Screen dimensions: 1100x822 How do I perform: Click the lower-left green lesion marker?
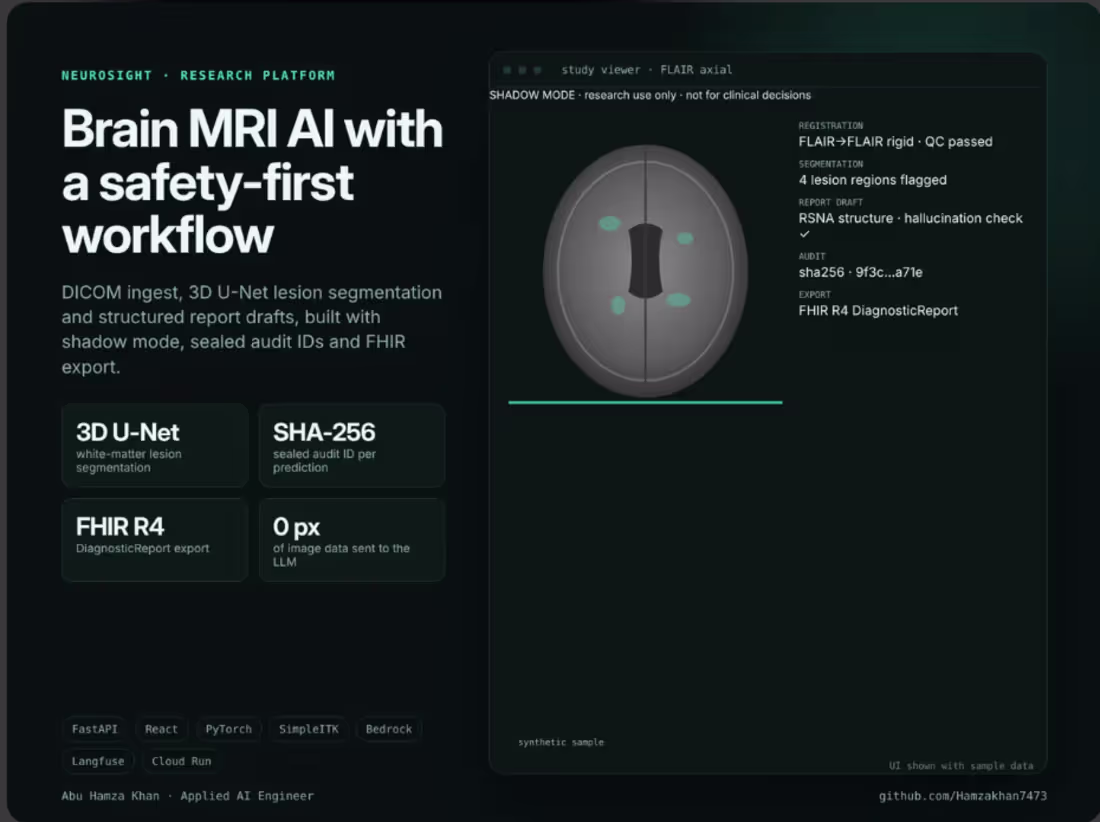[618, 305]
